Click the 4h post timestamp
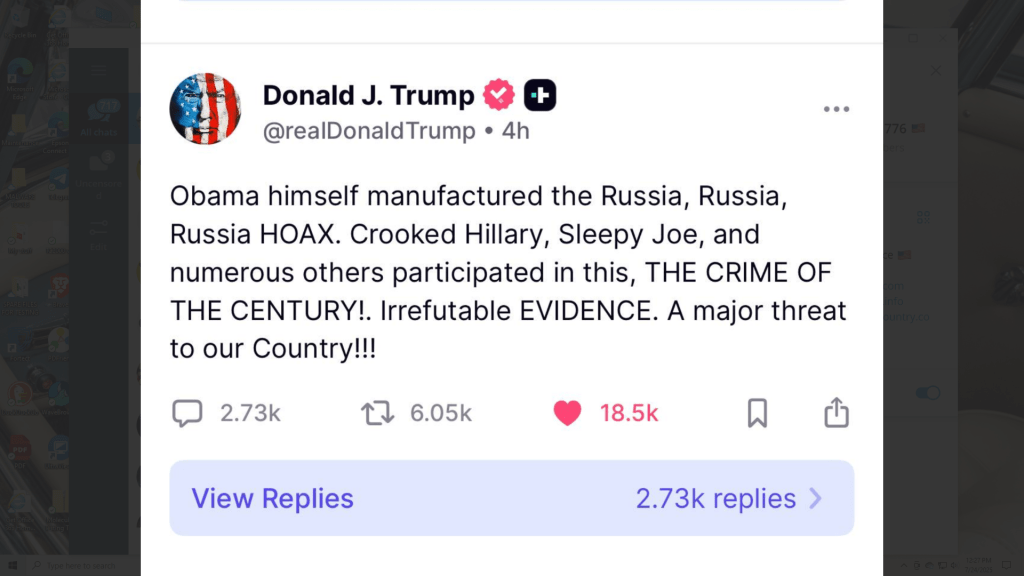The image size is (1024, 576). coord(515,131)
